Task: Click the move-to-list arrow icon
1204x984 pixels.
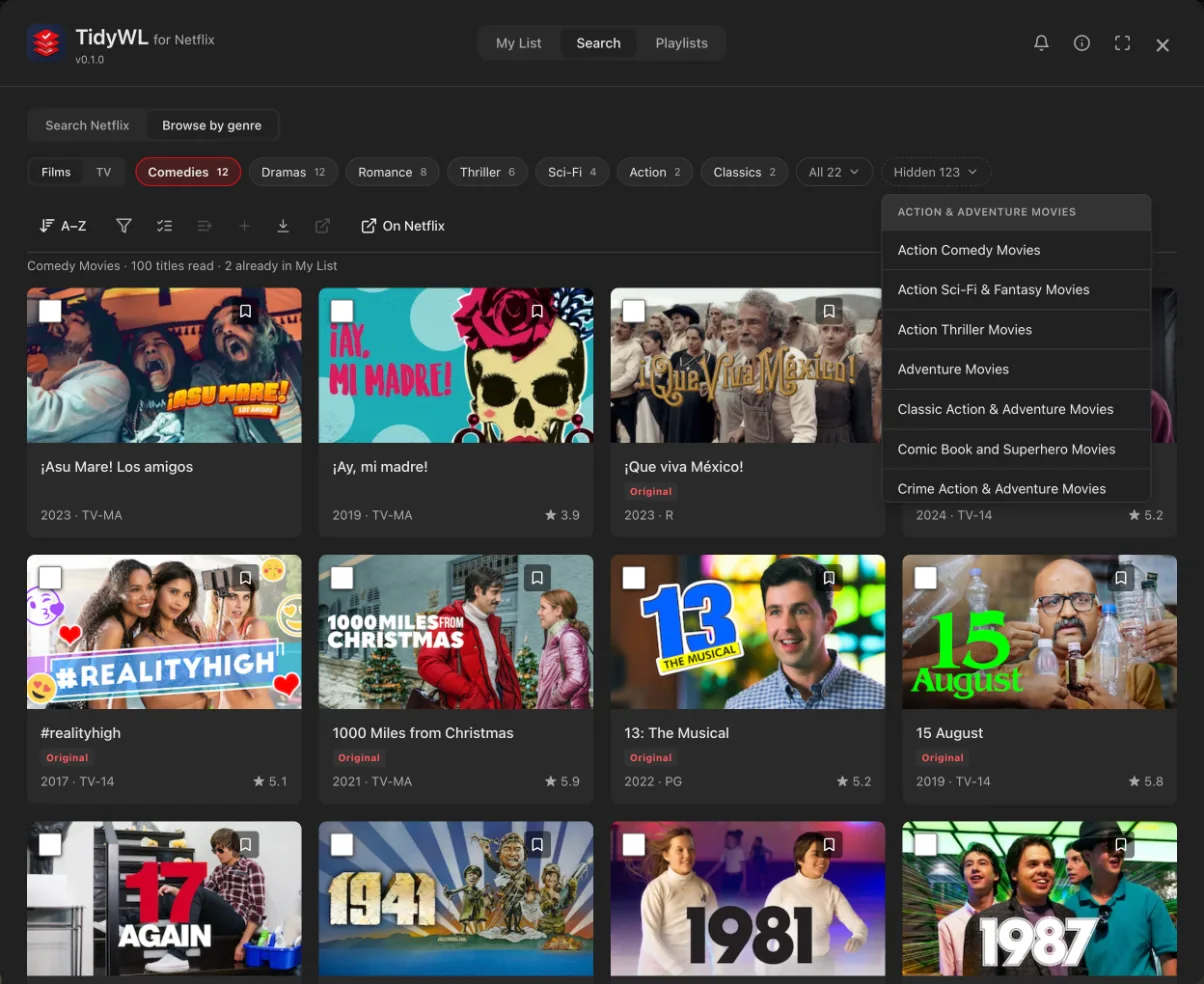Action: click(x=204, y=226)
